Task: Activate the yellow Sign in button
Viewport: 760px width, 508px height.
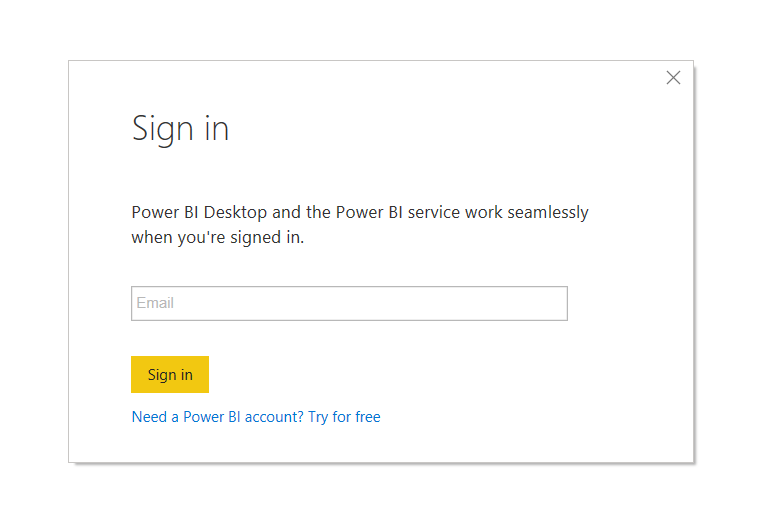Action: pos(170,374)
